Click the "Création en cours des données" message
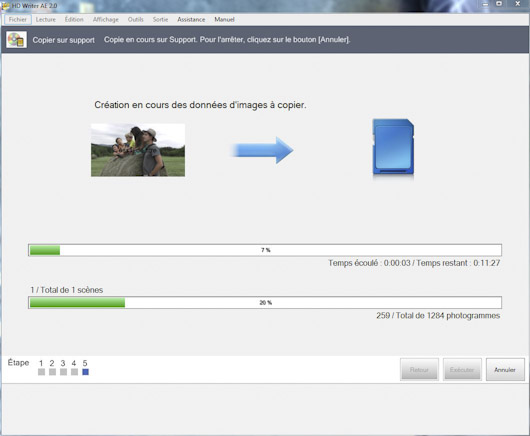Viewport: 530px width, 436px height. click(x=200, y=105)
